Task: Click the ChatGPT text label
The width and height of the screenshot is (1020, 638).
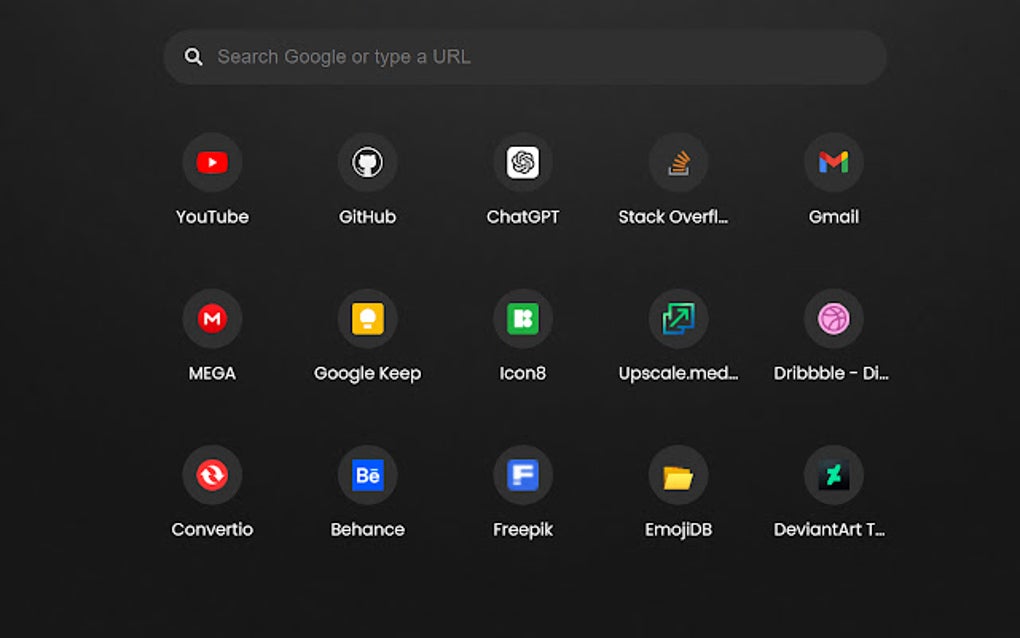Action: click(x=522, y=216)
